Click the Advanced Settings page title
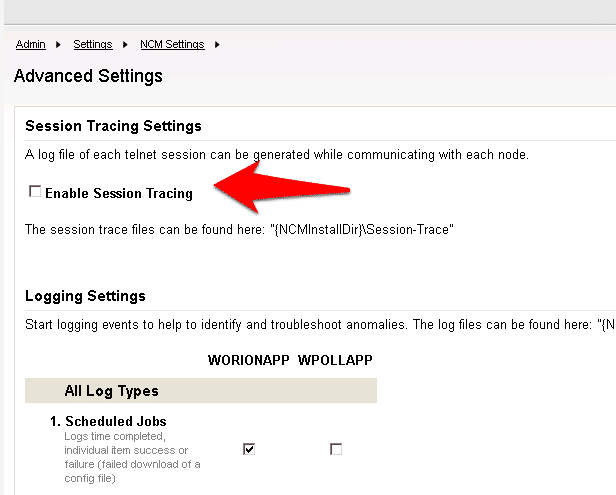The width and height of the screenshot is (616, 495). (88, 76)
